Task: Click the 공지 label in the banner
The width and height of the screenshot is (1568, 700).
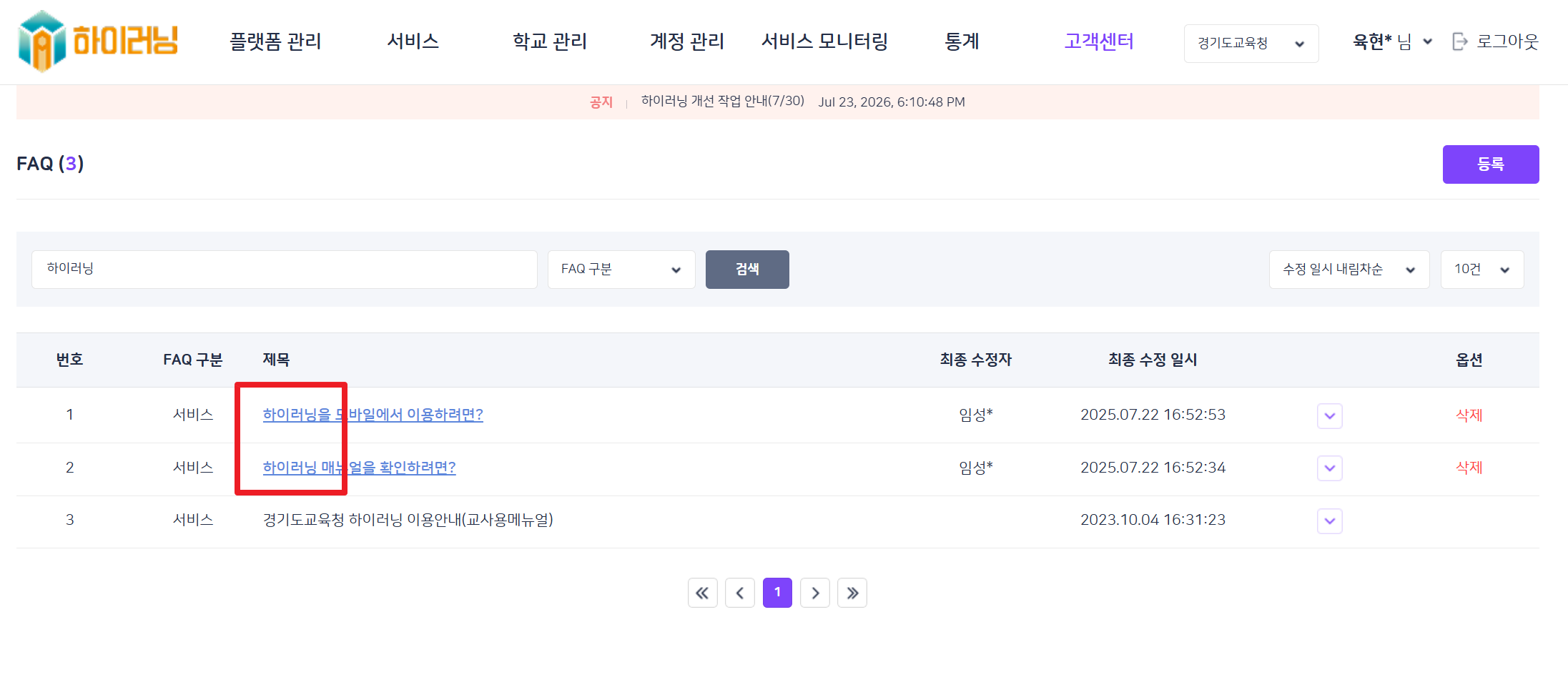Action: (601, 102)
